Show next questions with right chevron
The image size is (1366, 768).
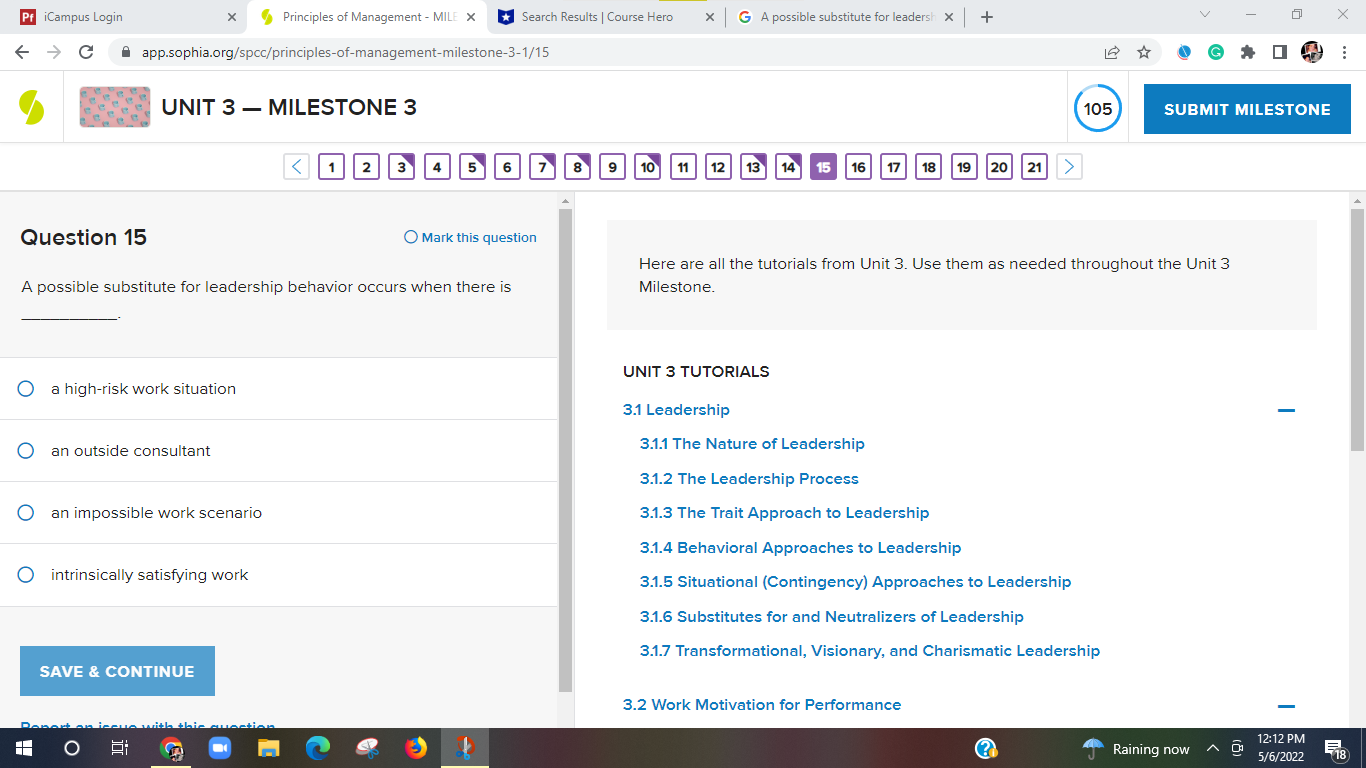click(x=1070, y=167)
